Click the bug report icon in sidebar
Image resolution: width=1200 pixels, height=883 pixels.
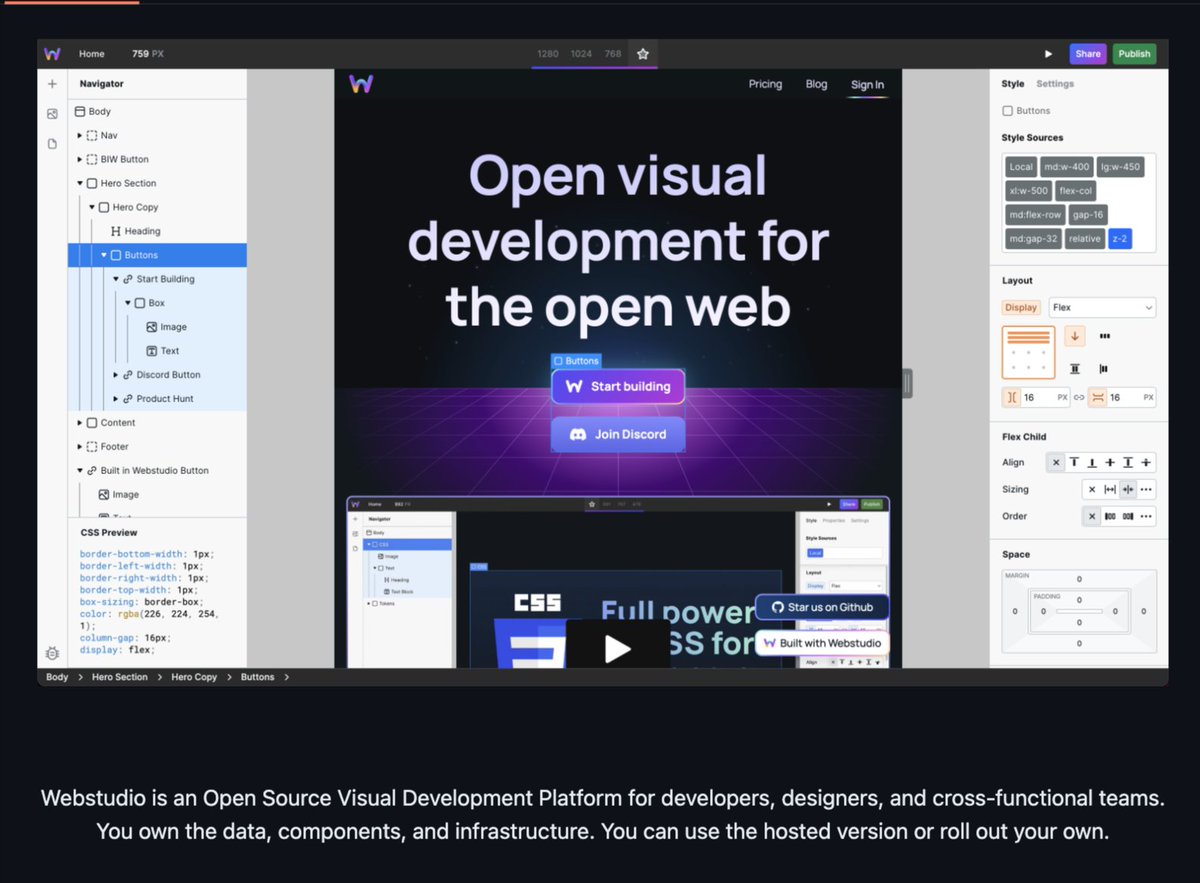[x=52, y=653]
